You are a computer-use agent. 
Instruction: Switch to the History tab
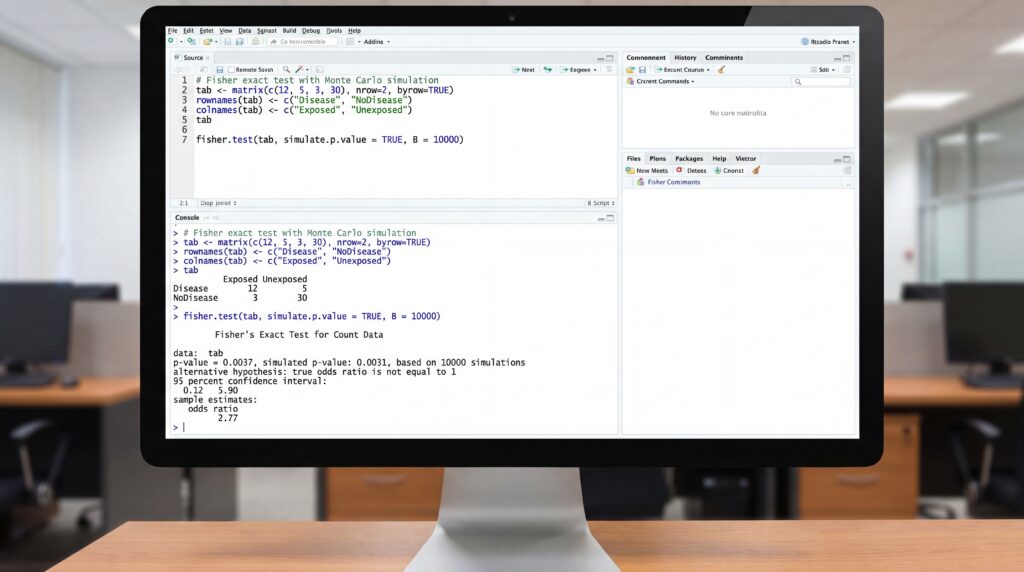(685, 57)
